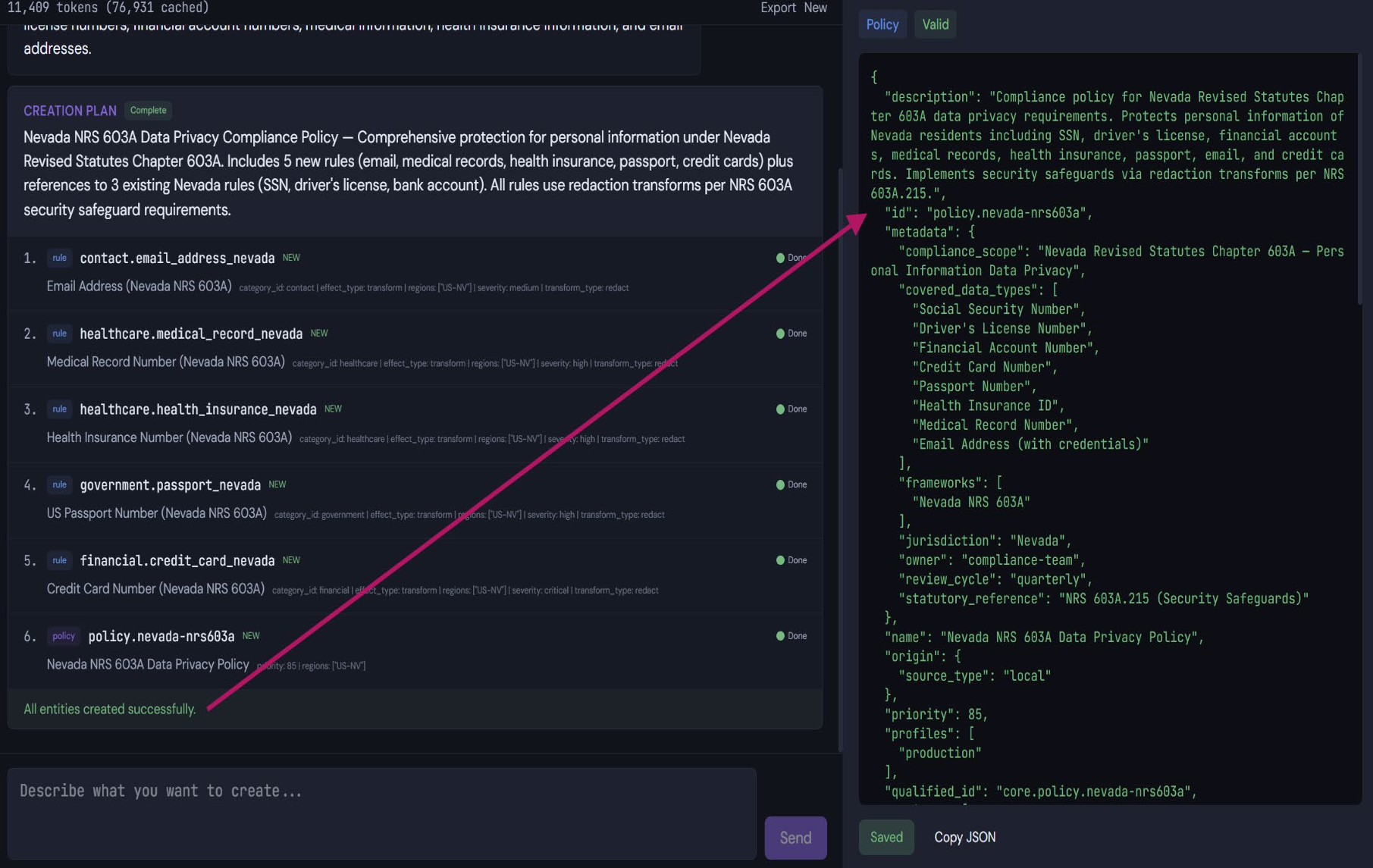Click the NEW badge on contact.email_address_nevada
This screenshot has height=868, width=1373.
(x=291, y=258)
